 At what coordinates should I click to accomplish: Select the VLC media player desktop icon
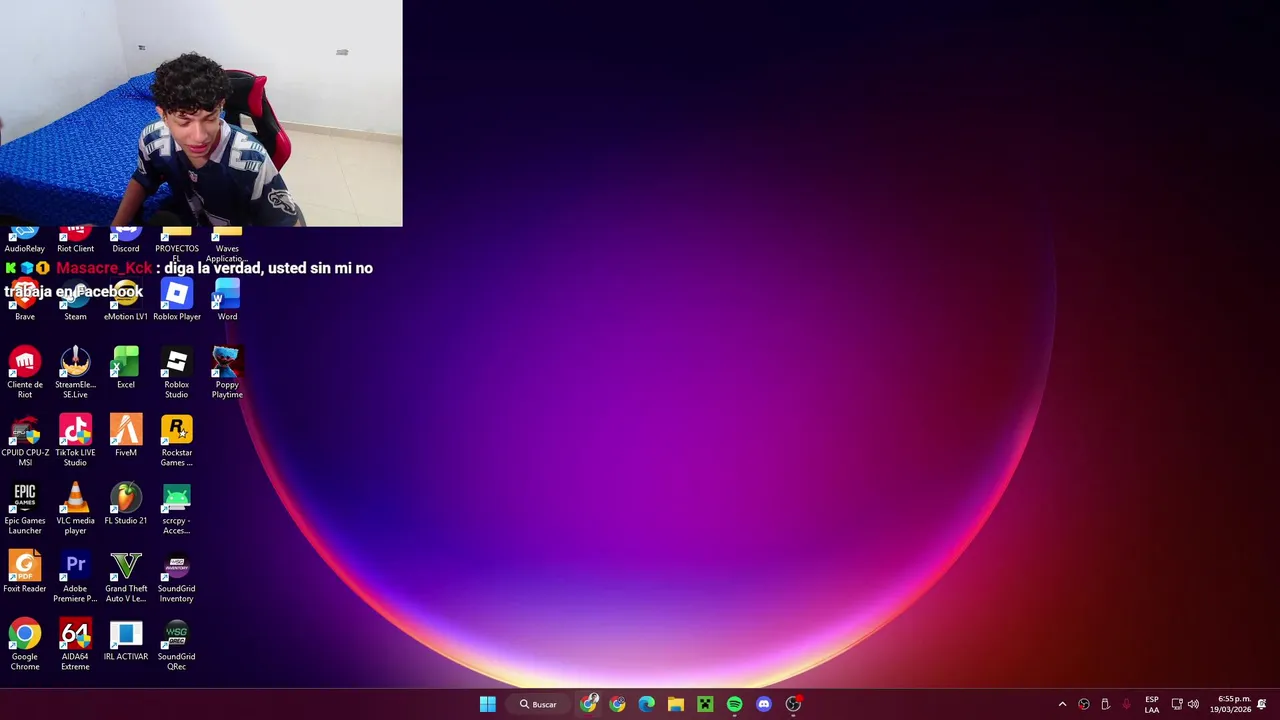click(75, 509)
